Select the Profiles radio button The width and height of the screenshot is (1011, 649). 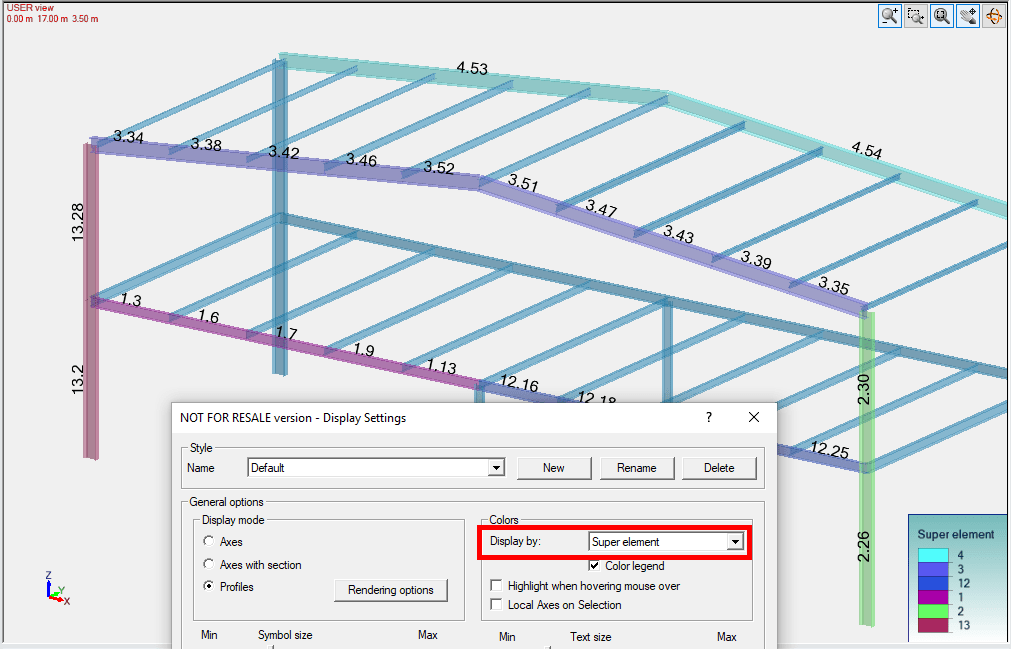[x=208, y=587]
